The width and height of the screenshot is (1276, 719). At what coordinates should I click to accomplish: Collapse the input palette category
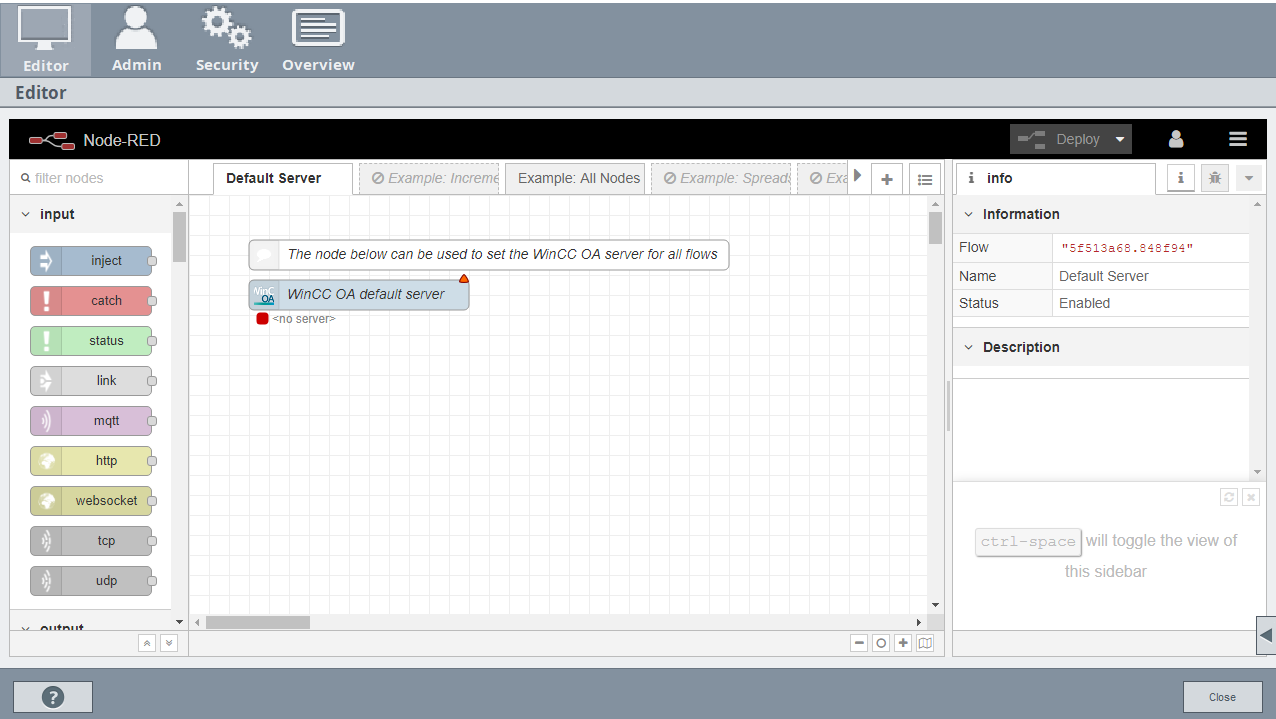[26, 215]
